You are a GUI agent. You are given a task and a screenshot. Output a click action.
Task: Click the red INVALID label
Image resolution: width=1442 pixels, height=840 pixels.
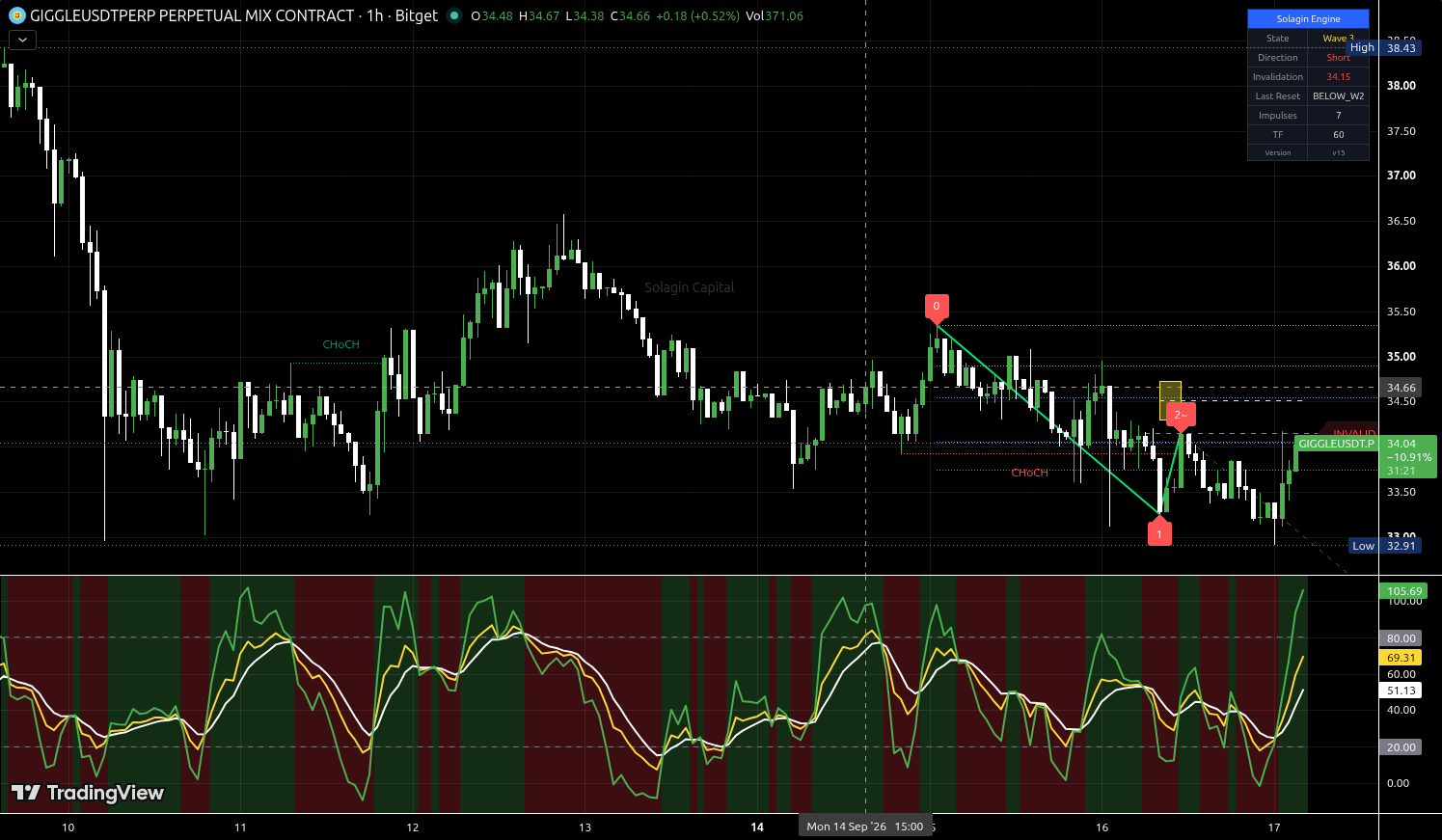(1353, 433)
